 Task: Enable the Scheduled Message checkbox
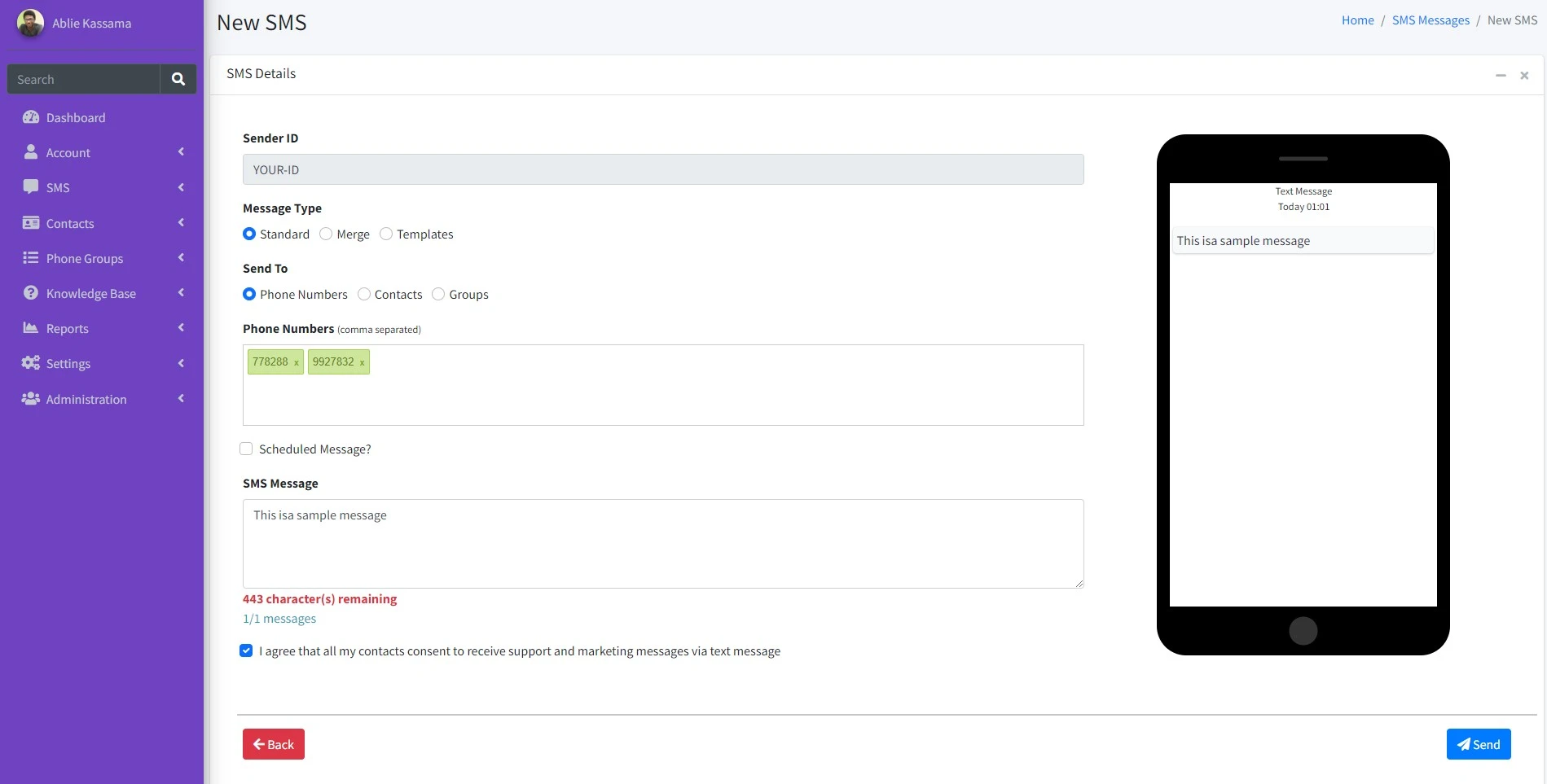pos(246,449)
